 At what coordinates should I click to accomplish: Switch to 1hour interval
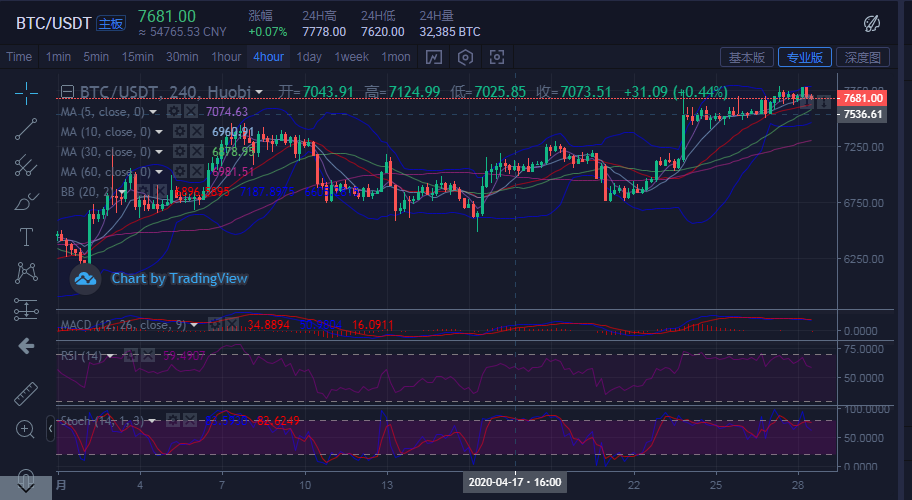coord(226,57)
